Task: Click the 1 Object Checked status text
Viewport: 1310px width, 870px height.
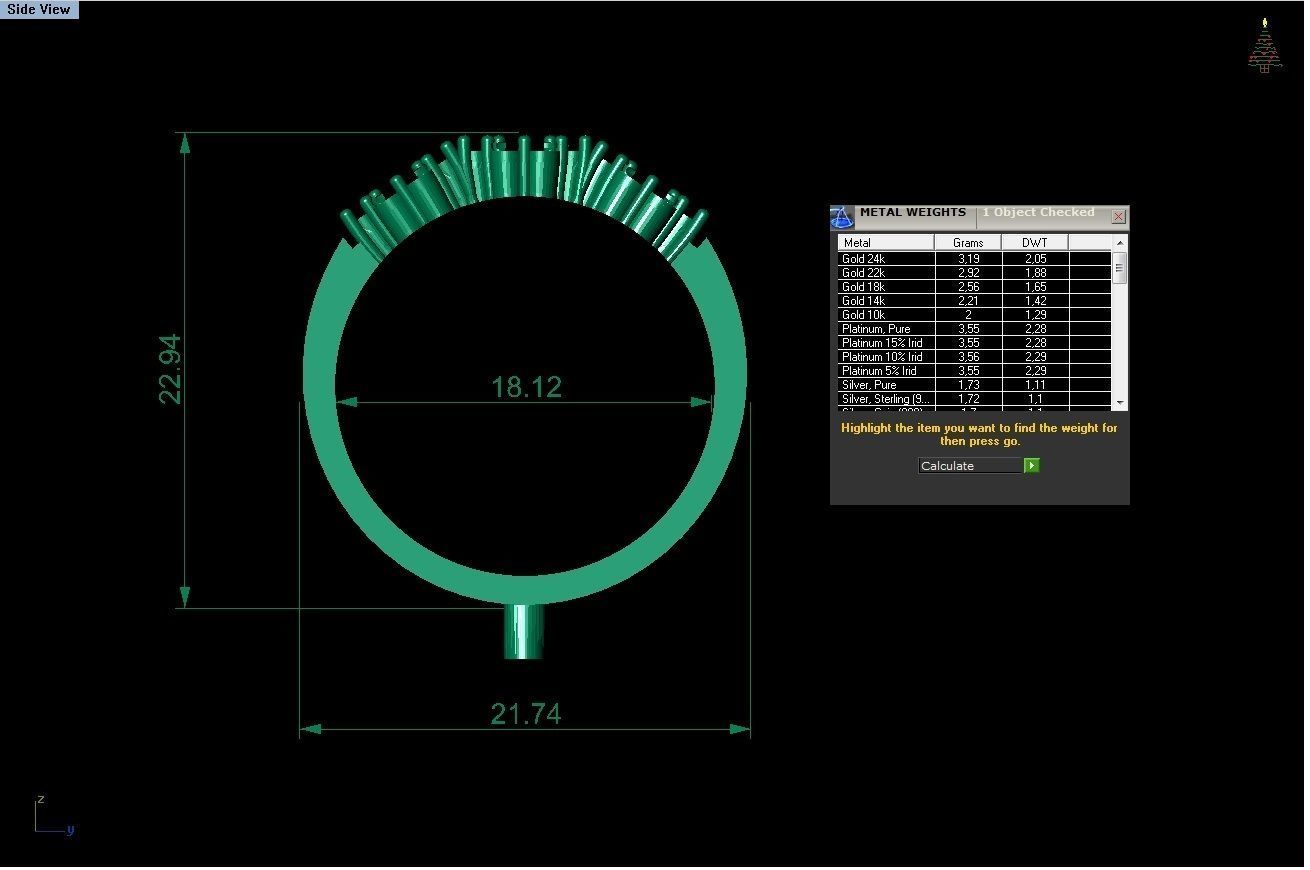Action: [x=1038, y=212]
